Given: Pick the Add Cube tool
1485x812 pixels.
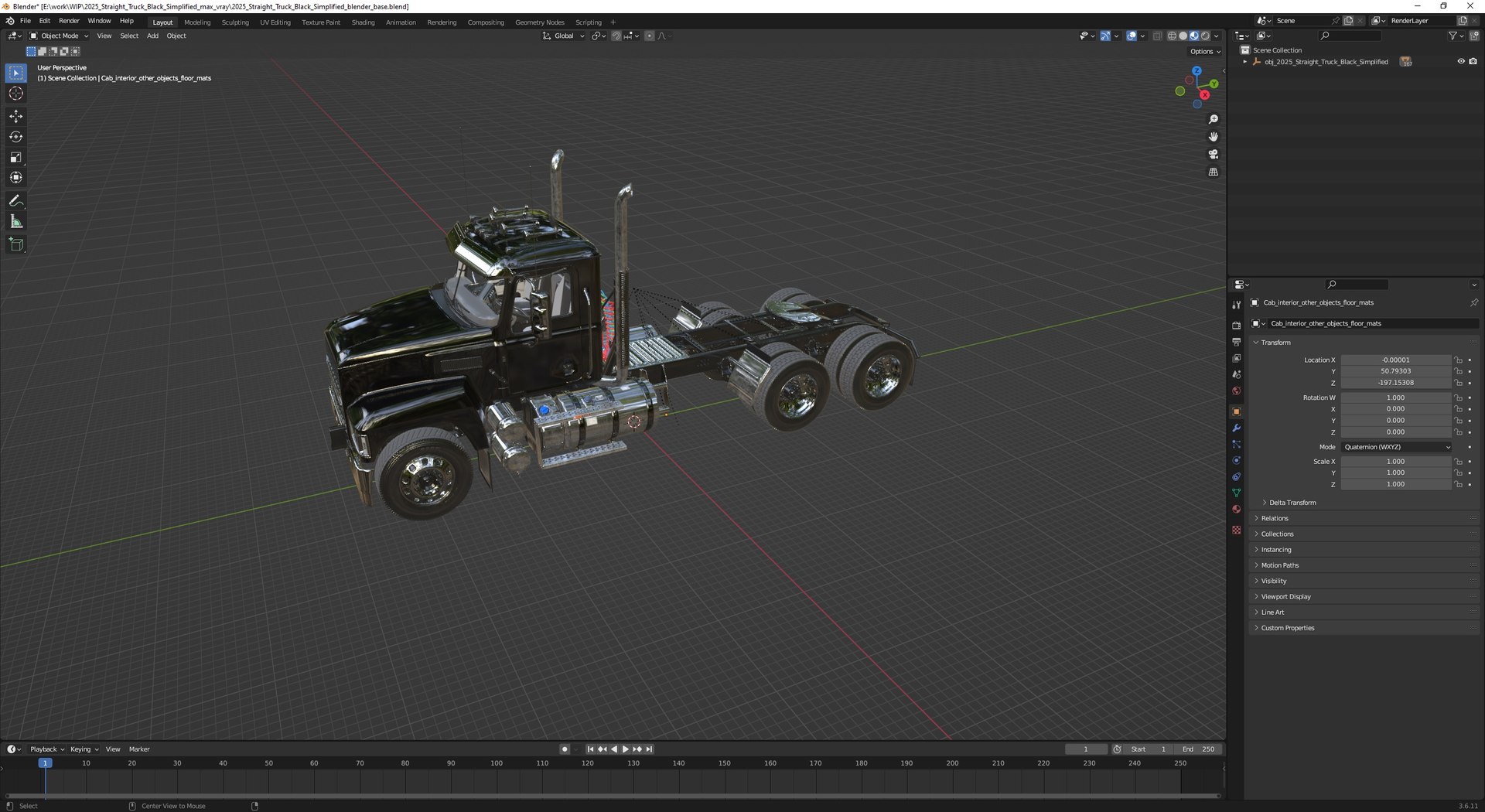Looking at the screenshot, I should coord(15,245).
